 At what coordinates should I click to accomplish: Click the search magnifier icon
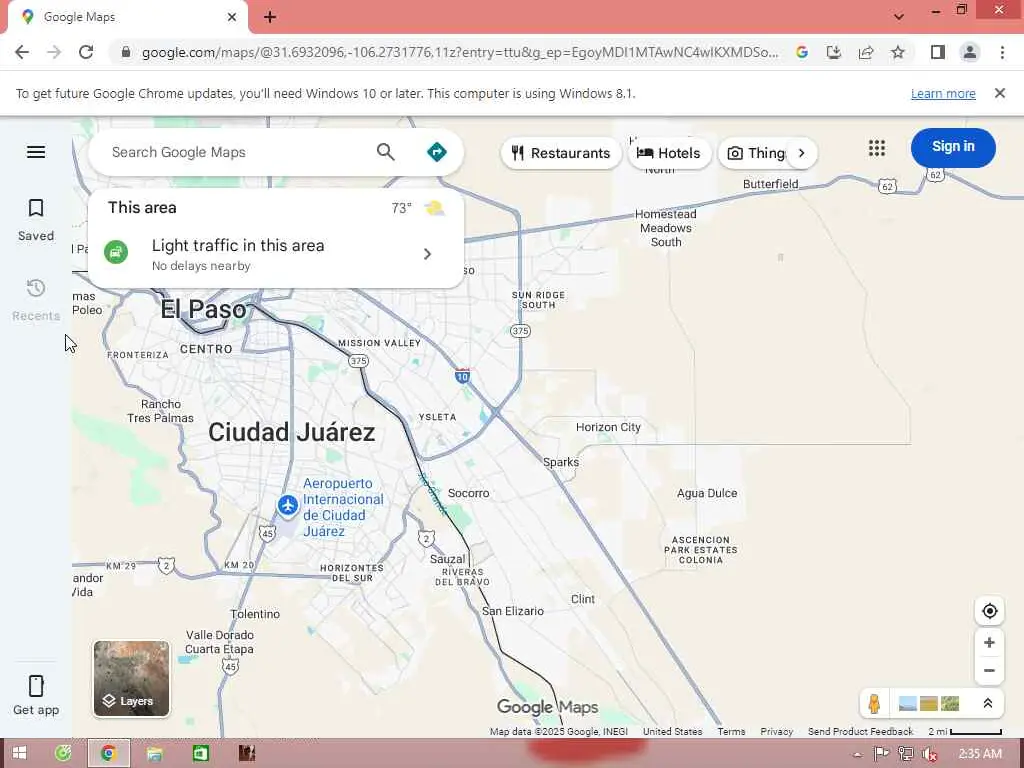coord(386,152)
